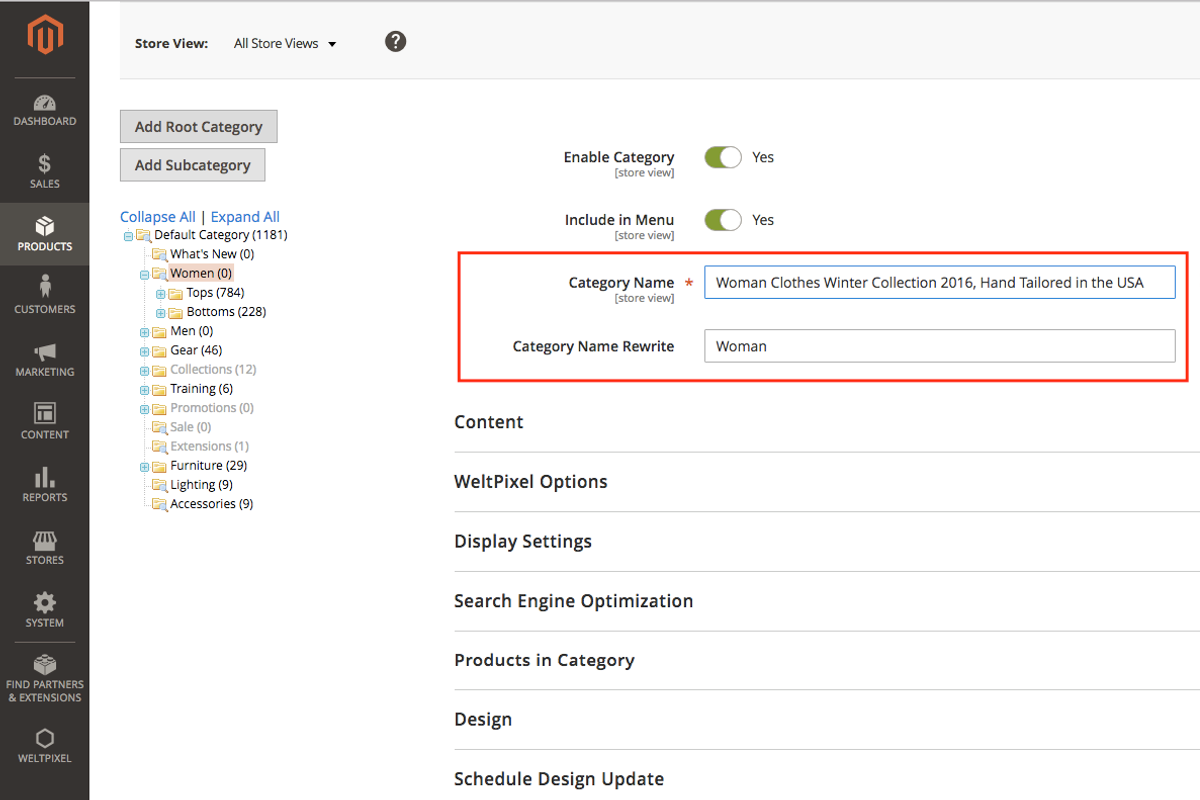This screenshot has height=800, width=1200.
Task: Click the Add Subcategory button
Action: pos(193,165)
